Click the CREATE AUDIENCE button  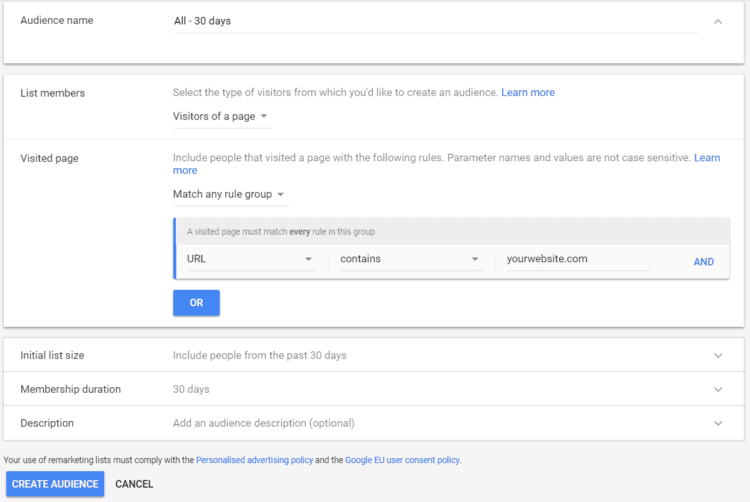tap(55, 484)
